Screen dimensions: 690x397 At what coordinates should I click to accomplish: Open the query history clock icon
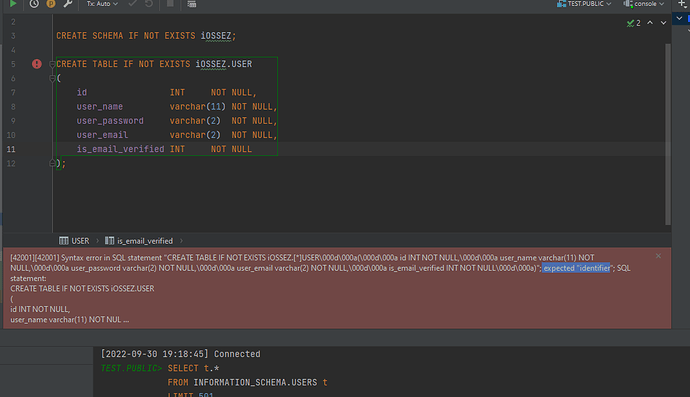34,4
